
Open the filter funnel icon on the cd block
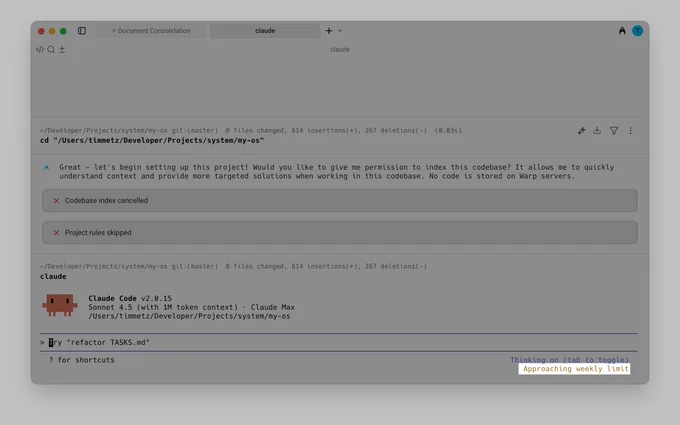pyautogui.click(x=614, y=131)
